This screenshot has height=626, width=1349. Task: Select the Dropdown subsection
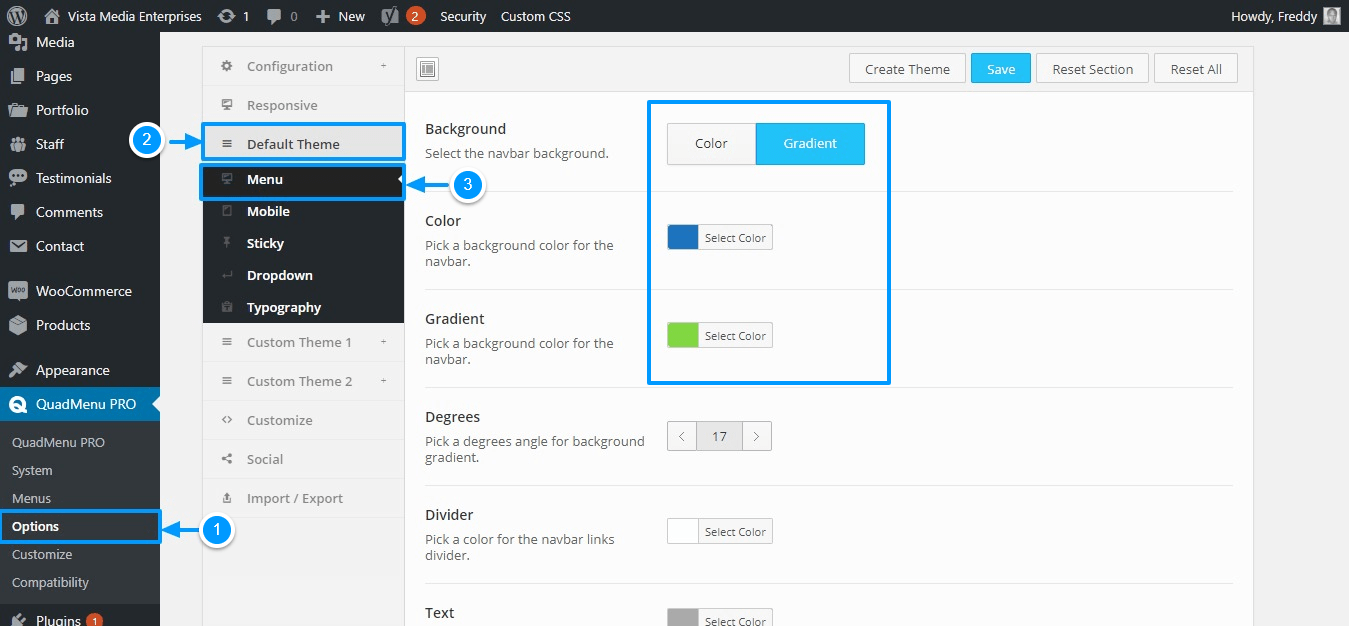click(303, 275)
